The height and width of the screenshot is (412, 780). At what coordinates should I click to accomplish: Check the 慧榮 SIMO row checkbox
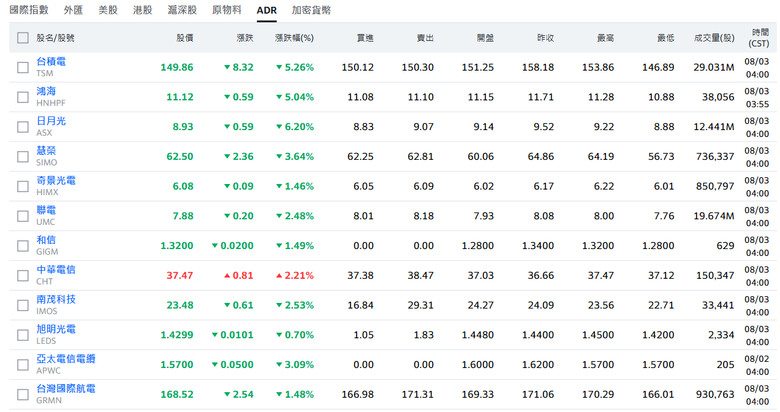click(23, 157)
